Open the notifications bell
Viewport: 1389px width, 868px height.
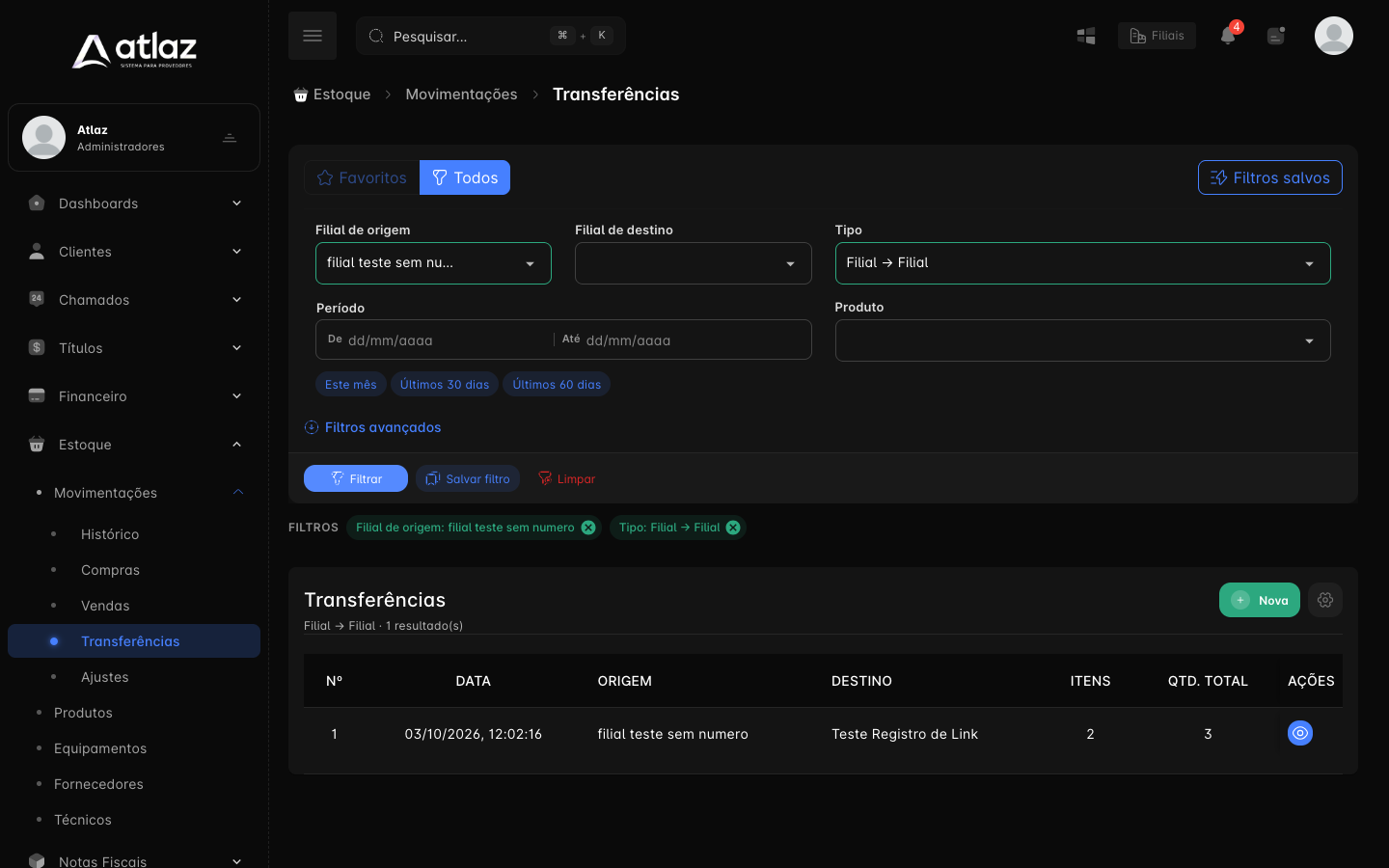tap(1228, 36)
